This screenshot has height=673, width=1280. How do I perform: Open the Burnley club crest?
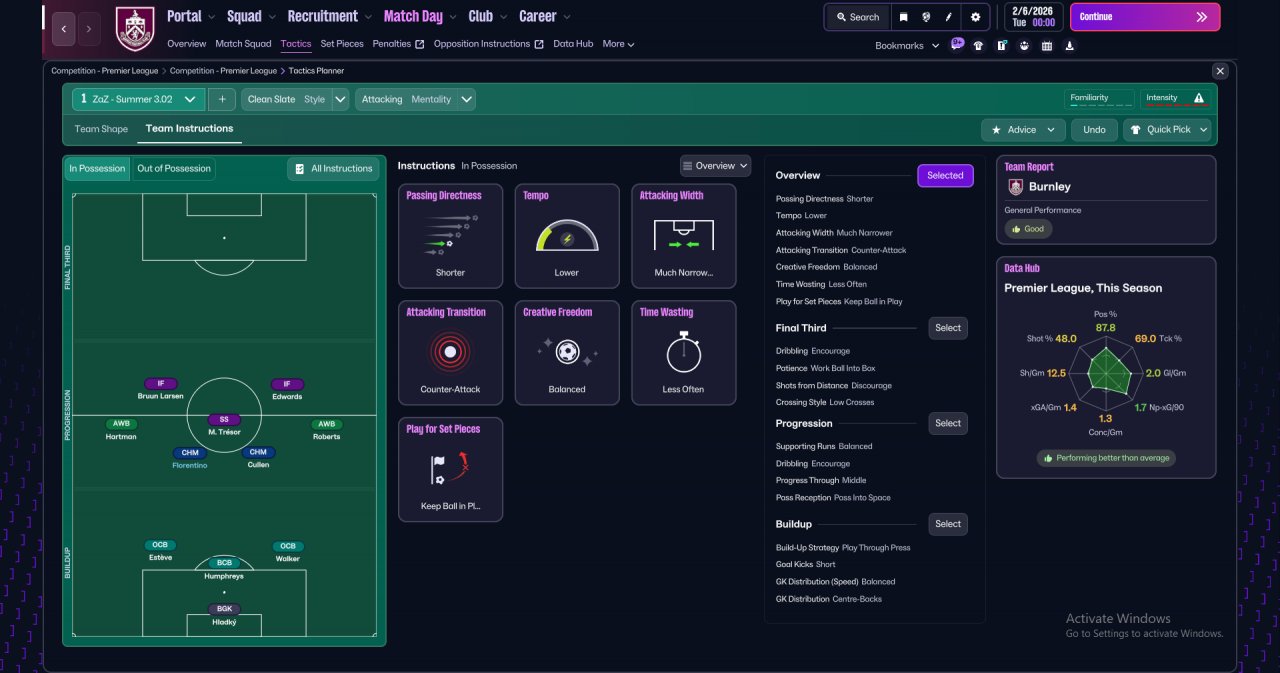pyautogui.click(x=135, y=29)
